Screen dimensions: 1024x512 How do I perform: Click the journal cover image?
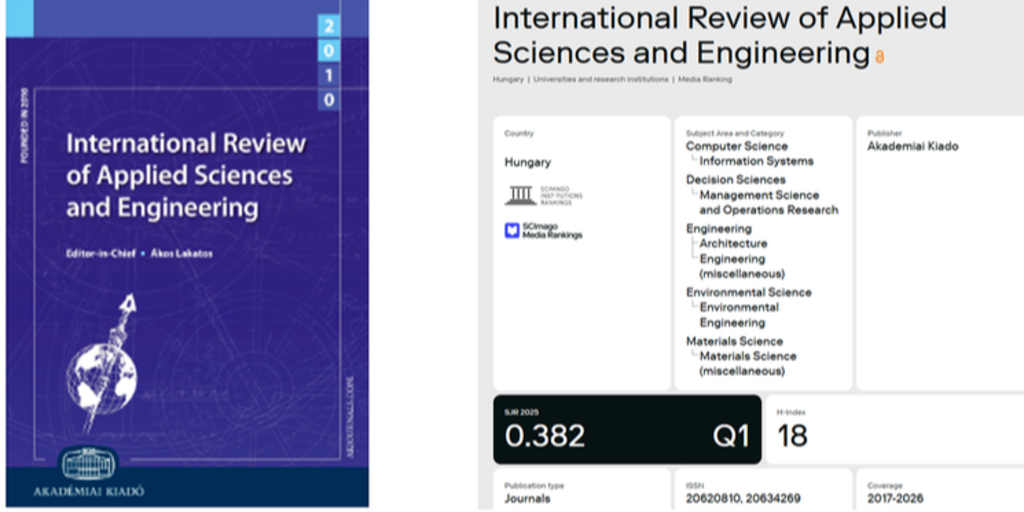pyautogui.click(x=187, y=254)
